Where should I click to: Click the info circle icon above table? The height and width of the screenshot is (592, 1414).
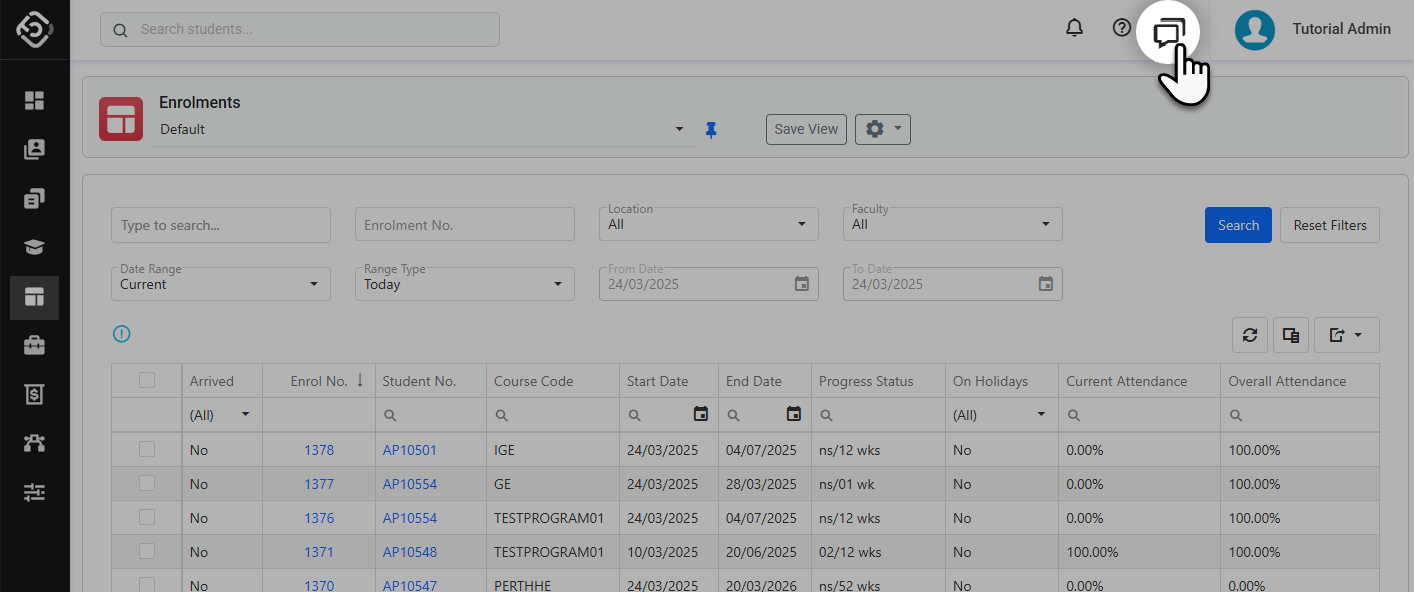[122, 335]
